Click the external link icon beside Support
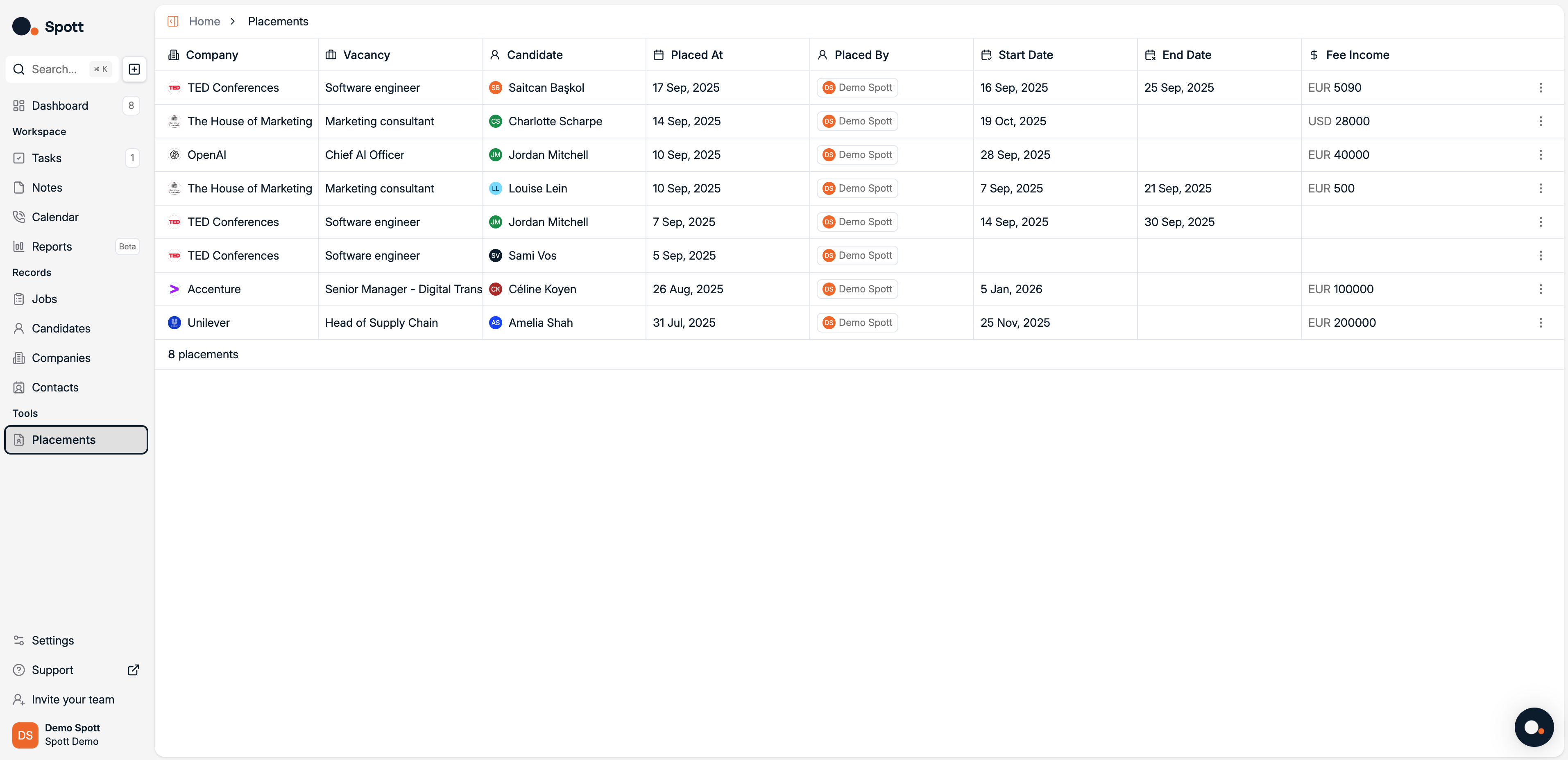 tap(133, 670)
